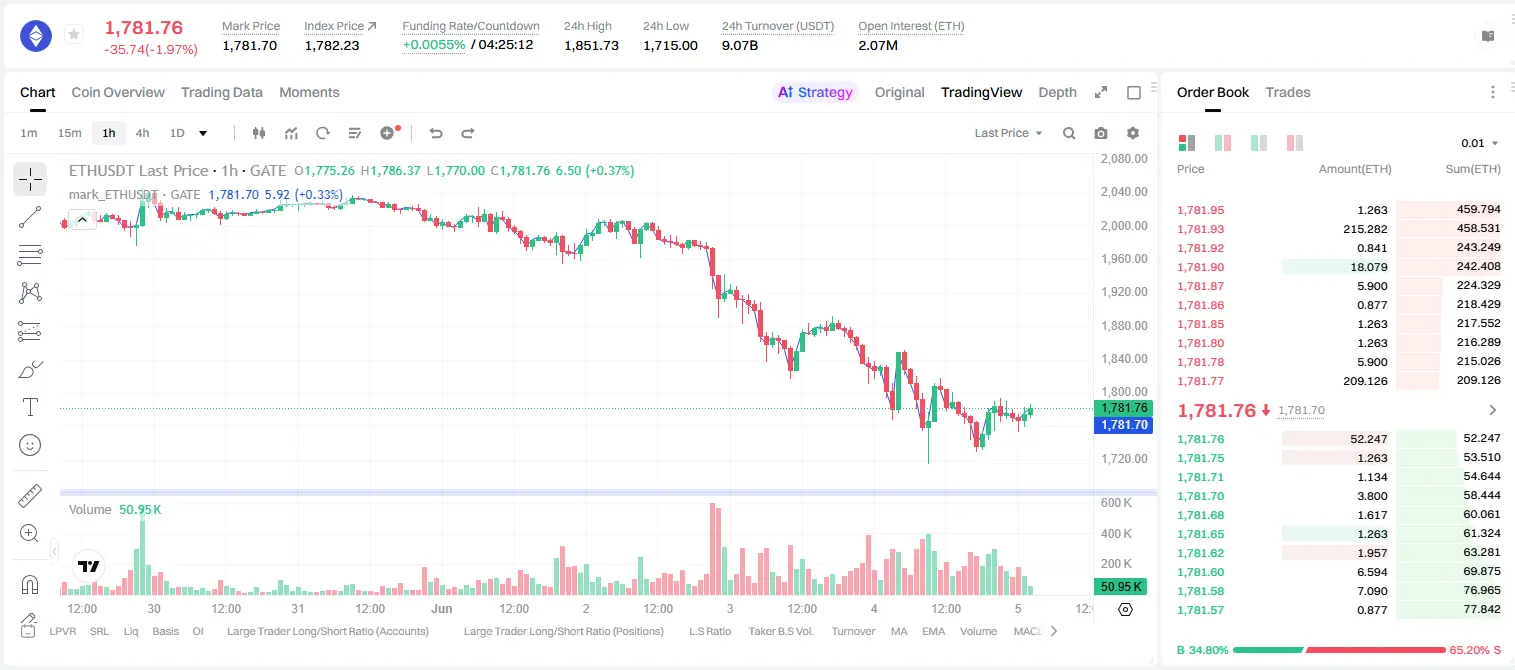Screen dimensions: 1515x670
Task: Select the 1,781.93 ask price row
Action: (x=1338, y=229)
